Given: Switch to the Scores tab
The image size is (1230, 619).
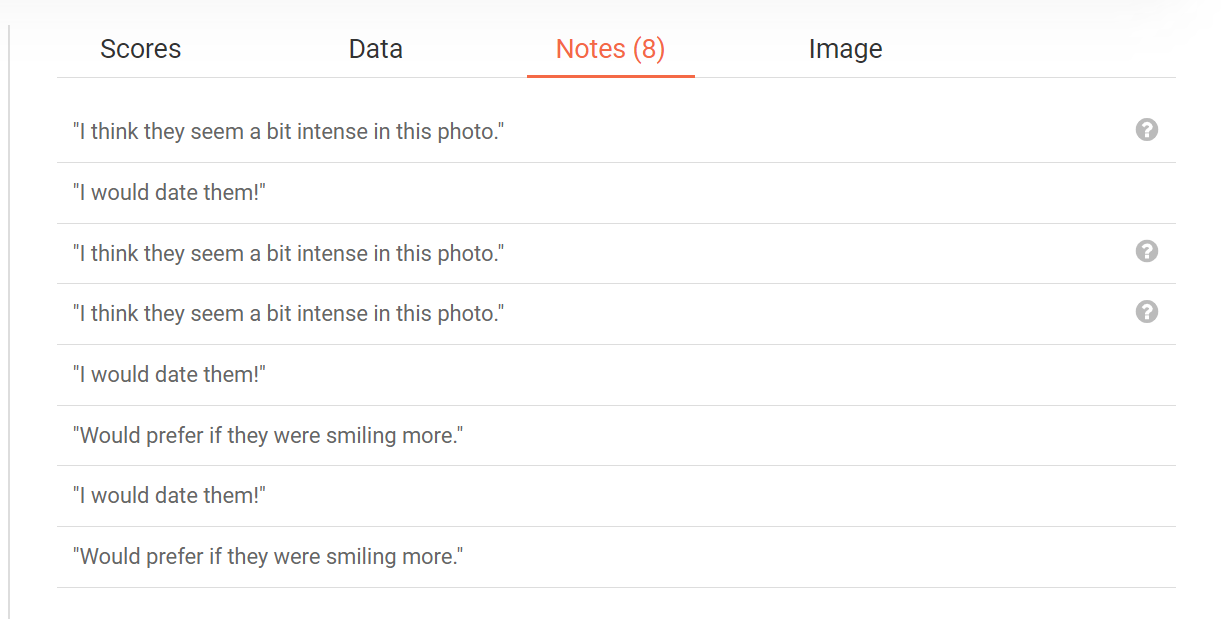Looking at the screenshot, I should pos(141,49).
